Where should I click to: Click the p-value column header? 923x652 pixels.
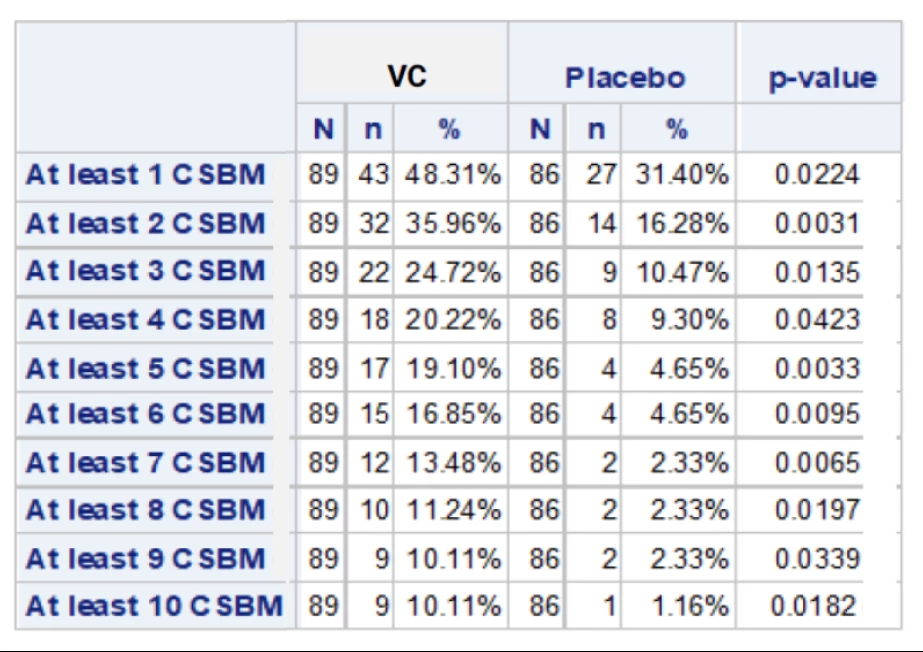[823, 79]
